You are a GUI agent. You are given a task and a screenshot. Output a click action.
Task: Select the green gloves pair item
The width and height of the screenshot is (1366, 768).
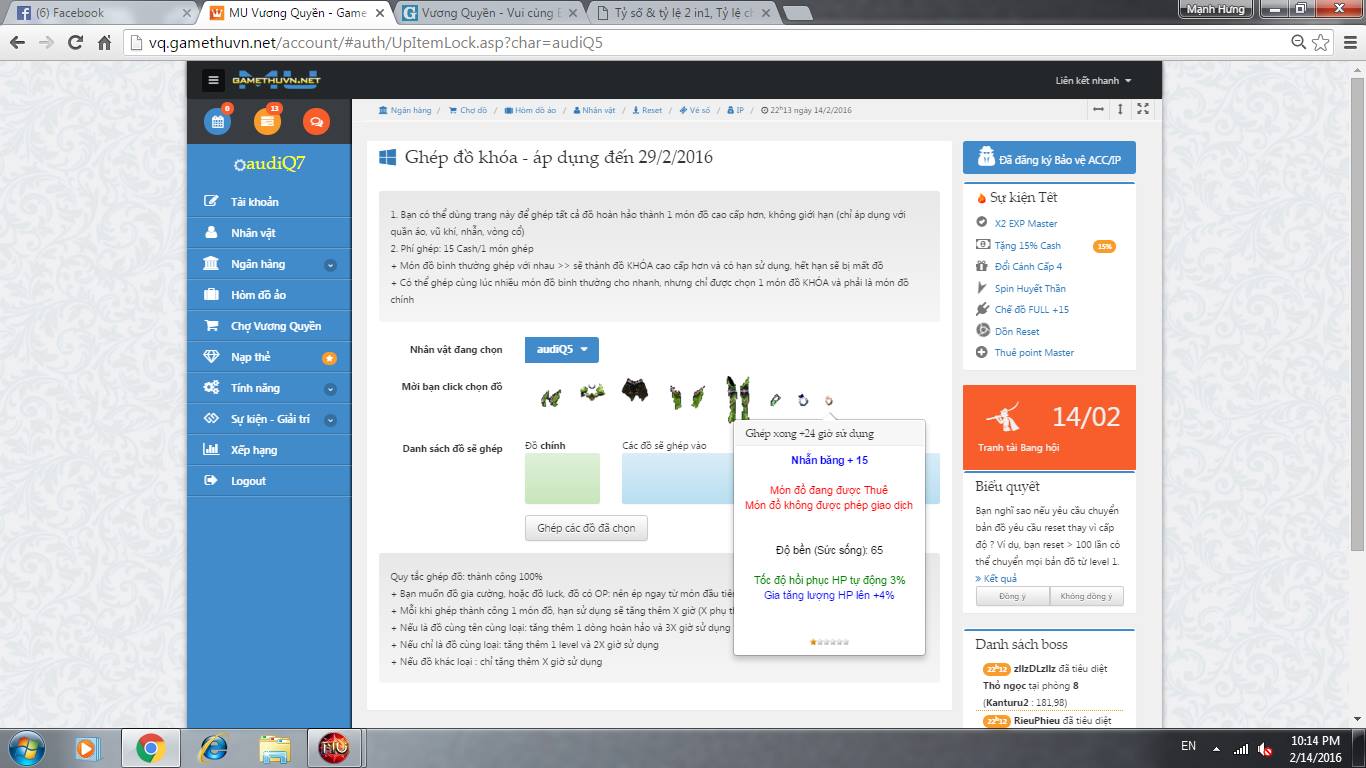tap(688, 396)
